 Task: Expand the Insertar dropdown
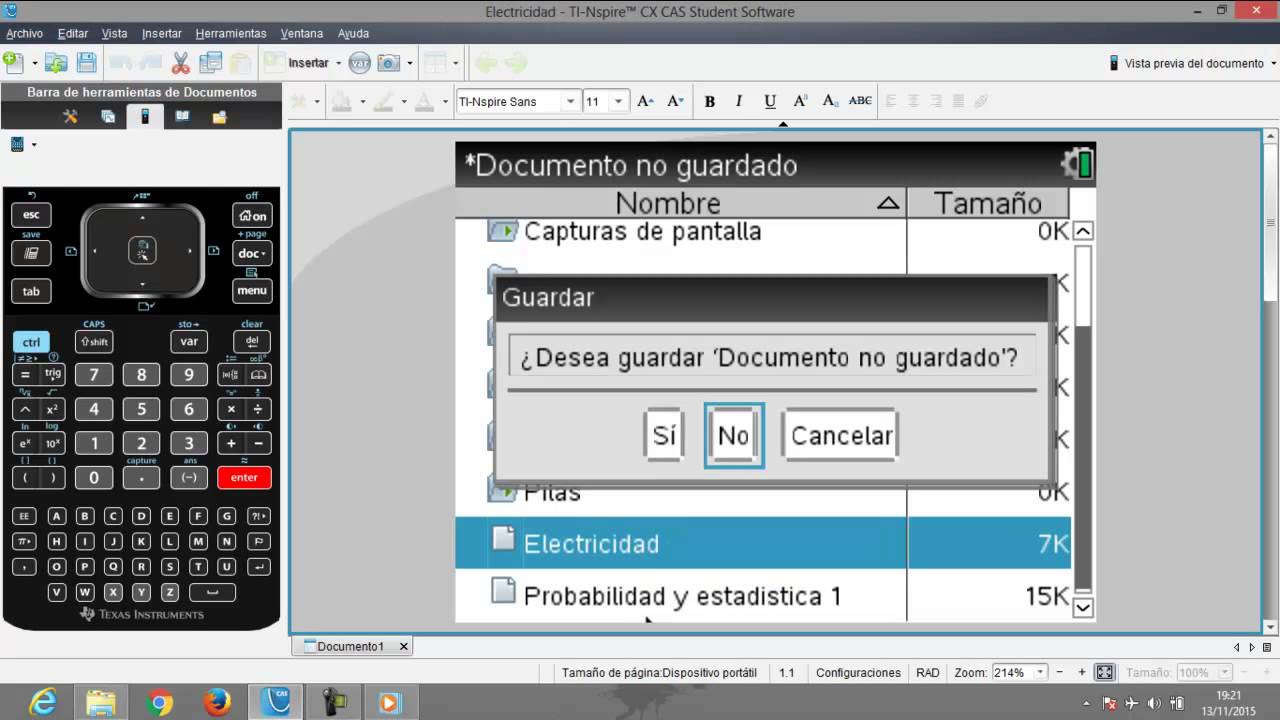click(x=338, y=63)
